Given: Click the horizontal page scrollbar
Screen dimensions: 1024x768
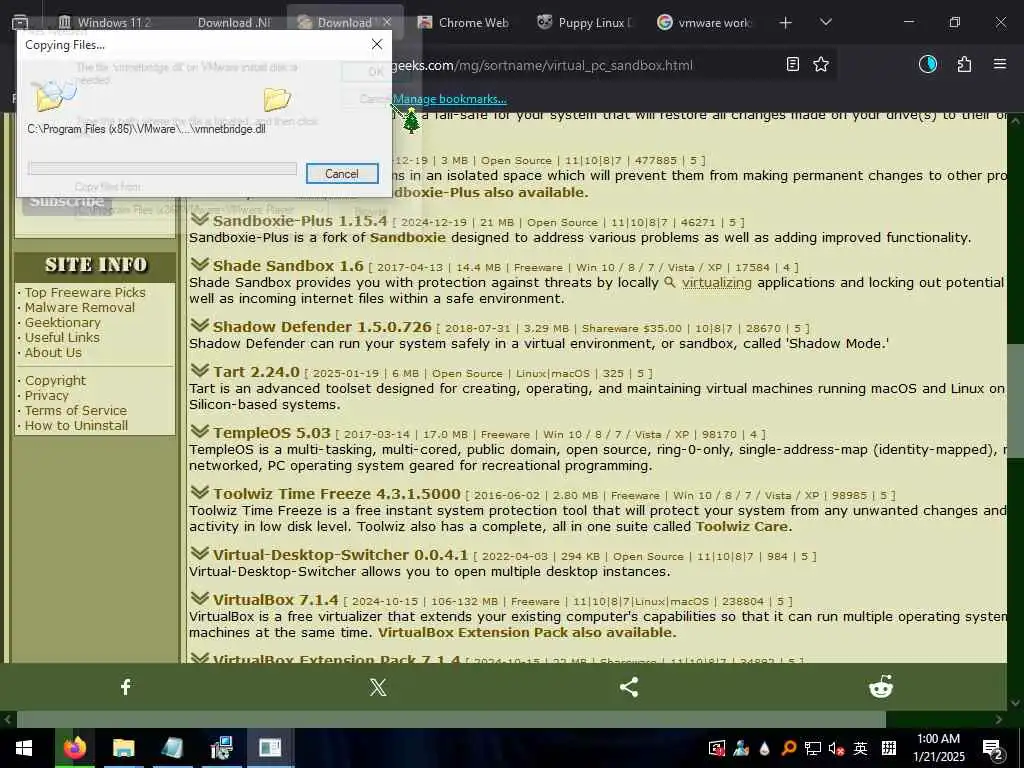Looking at the screenshot, I should tap(451, 719).
